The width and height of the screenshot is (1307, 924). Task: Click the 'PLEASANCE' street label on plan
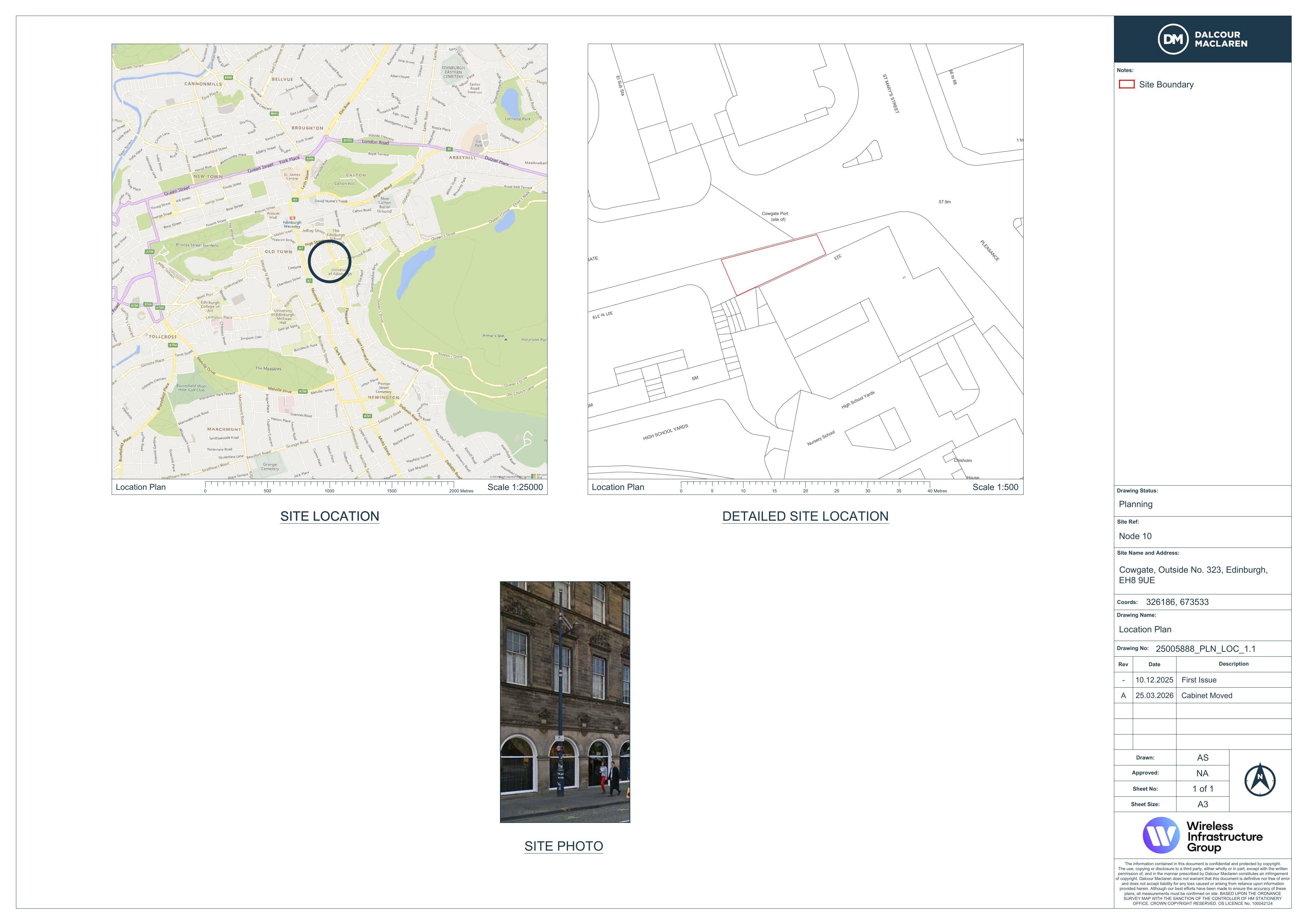990,250
